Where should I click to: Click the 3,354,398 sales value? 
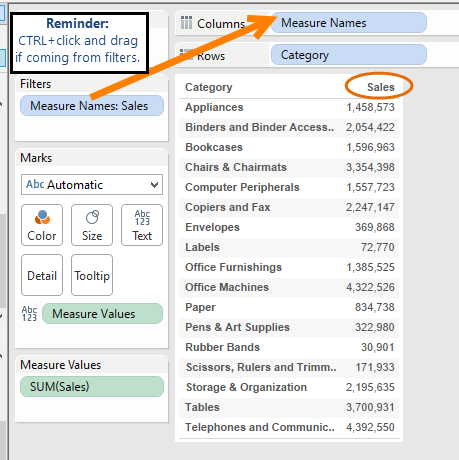point(370,167)
